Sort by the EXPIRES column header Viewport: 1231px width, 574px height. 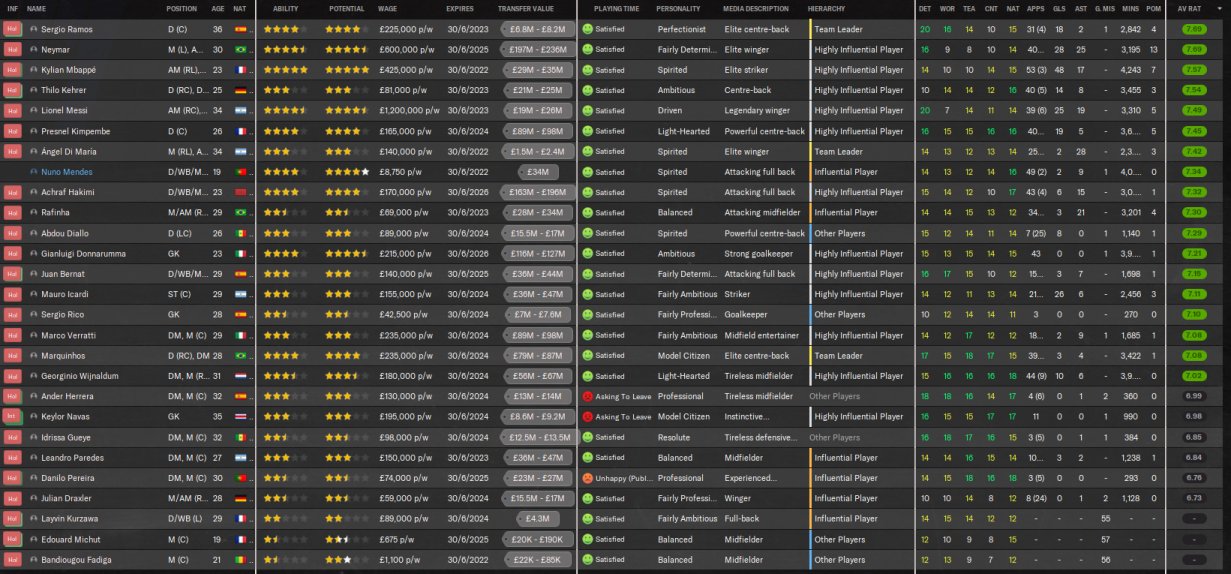click(460, 9)
